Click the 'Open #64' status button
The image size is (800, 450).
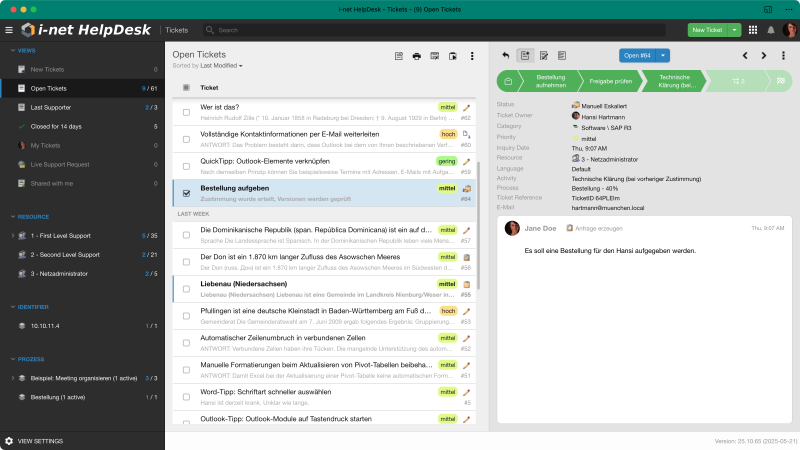tap(635, 55)
